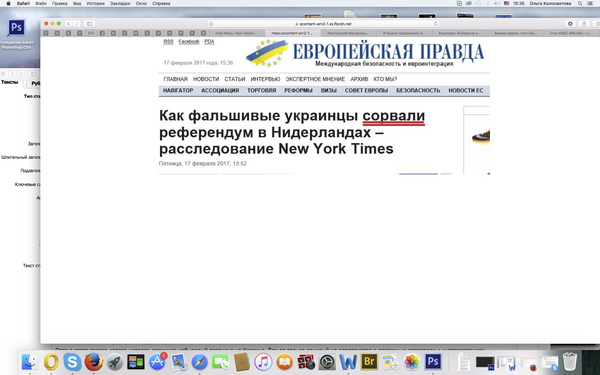Image resolution: width=600 pixels, height=375 pixels.
Task: Open the БЕЗОПАСНОСТЬ section link
Action: coord(418,91)
